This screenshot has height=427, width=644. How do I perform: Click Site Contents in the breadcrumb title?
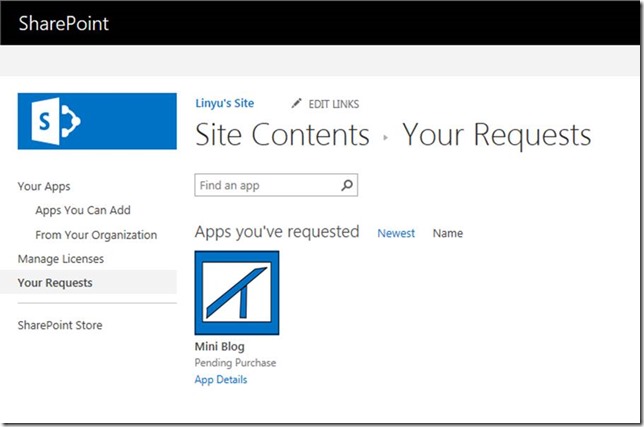pyautogui.click(x=283, y=135)
